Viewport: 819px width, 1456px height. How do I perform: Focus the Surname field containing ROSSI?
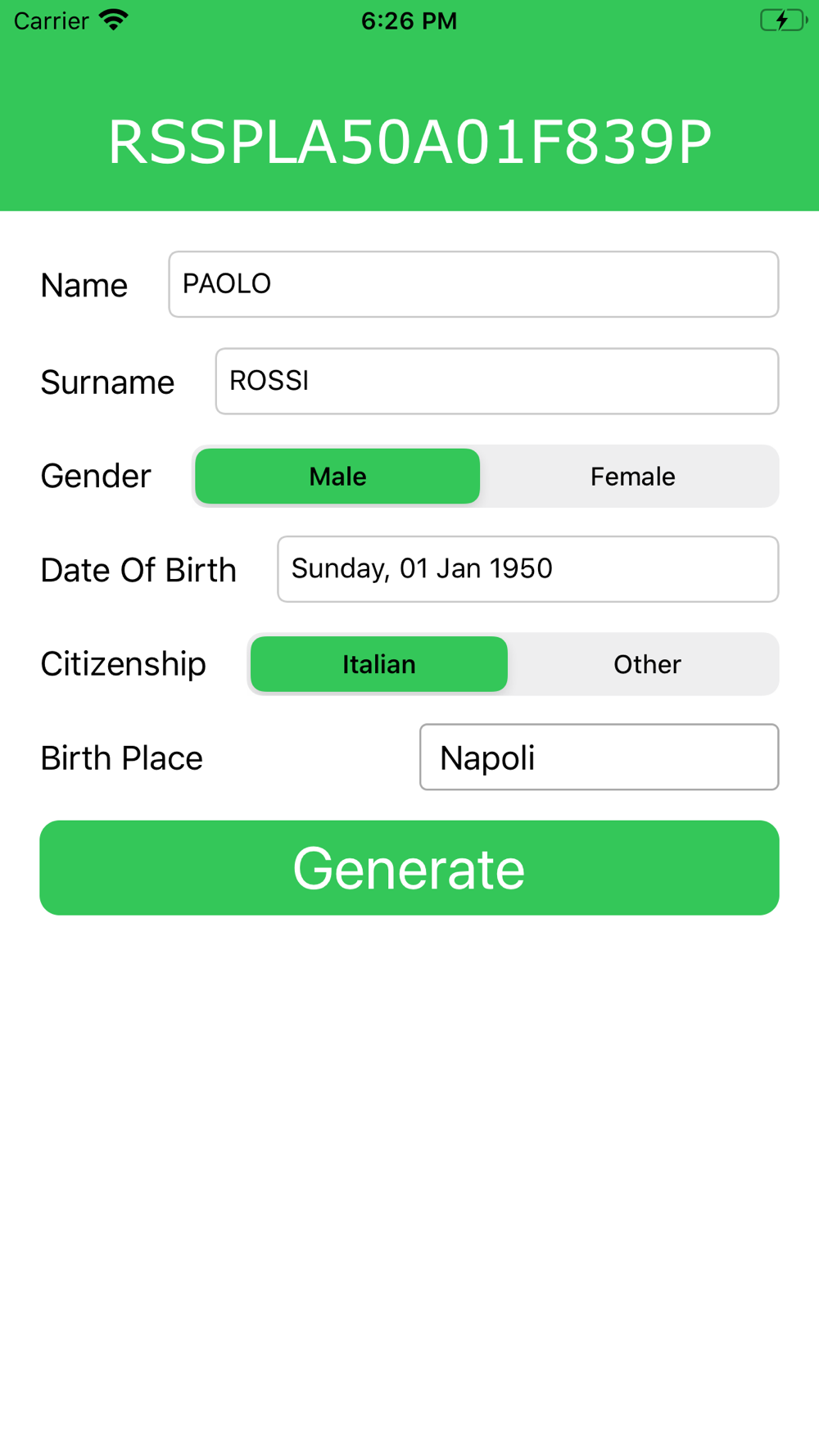[496, 382]
